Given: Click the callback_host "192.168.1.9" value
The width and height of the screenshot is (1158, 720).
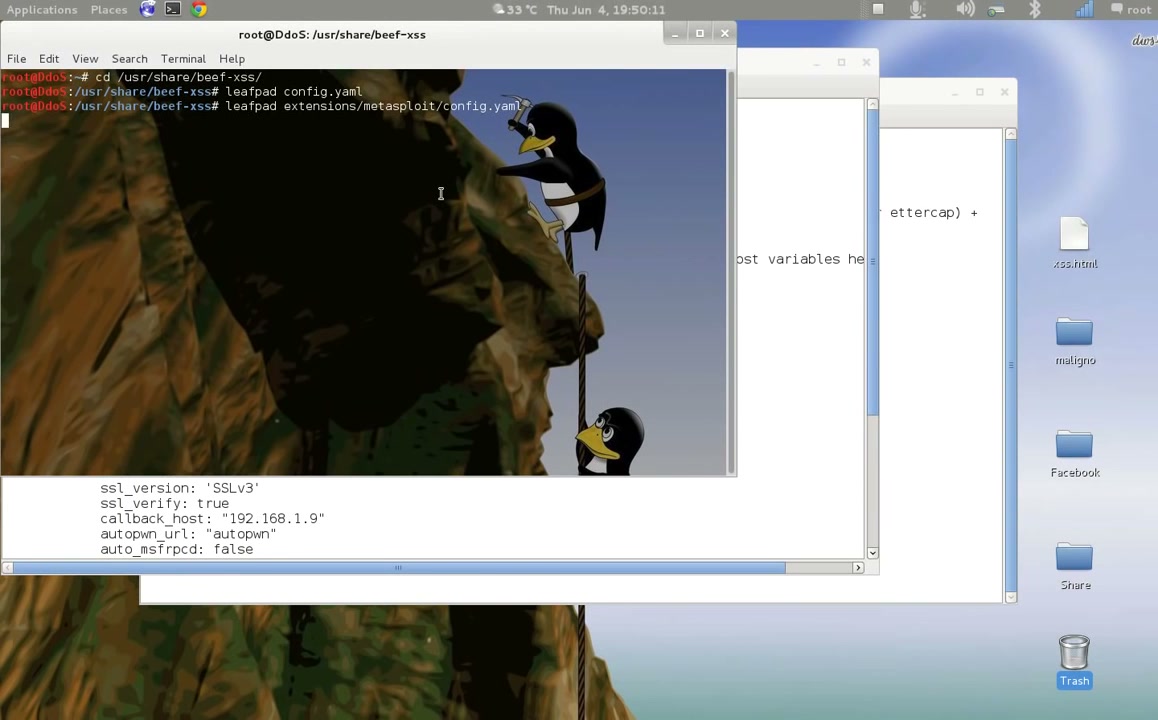Looking at the screenshot, I should 273,518.
